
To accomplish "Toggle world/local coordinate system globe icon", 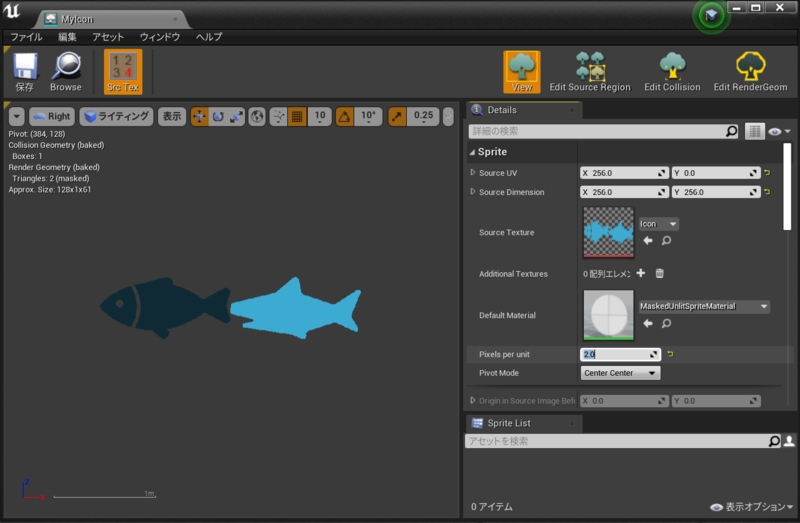I will coord(257,116).
